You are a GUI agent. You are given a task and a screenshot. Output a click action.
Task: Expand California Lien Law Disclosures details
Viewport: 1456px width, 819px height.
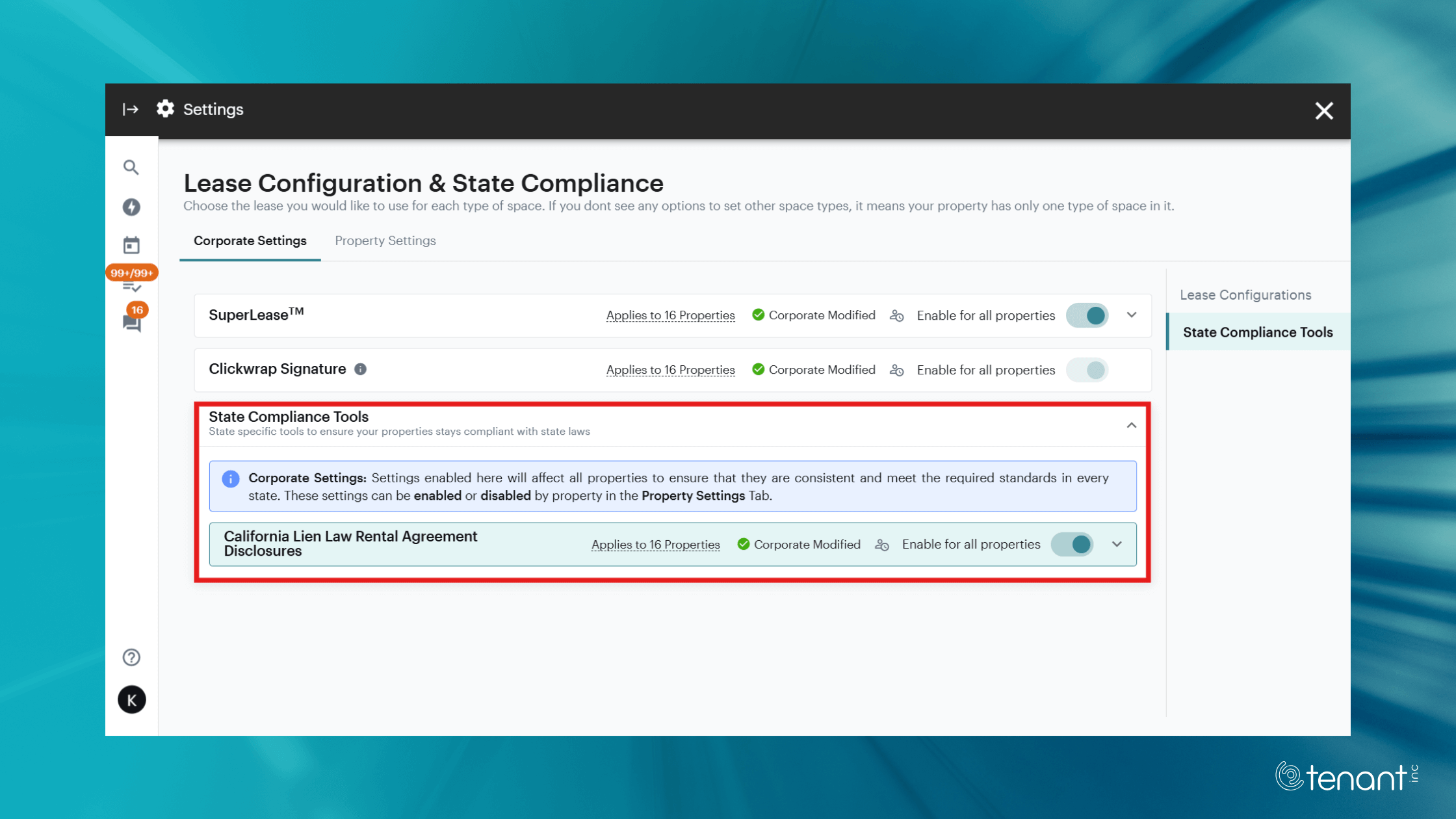(x=1117, y=544)
